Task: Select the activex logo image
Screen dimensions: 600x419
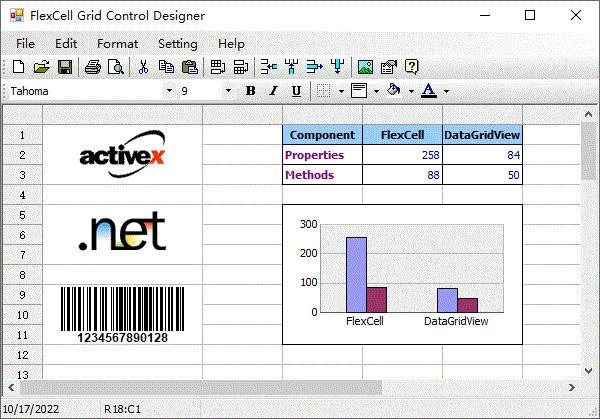Action: pyautogui.click(x=122, y=155)
